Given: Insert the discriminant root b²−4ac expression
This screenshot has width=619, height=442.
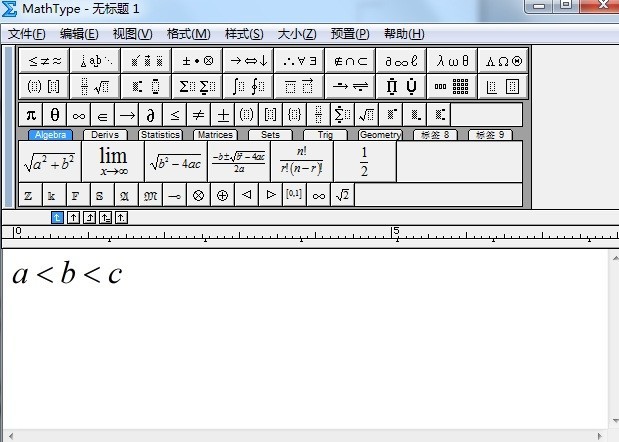Looking at the screenshot, I should pyautogui.click(x=176, y=162).
